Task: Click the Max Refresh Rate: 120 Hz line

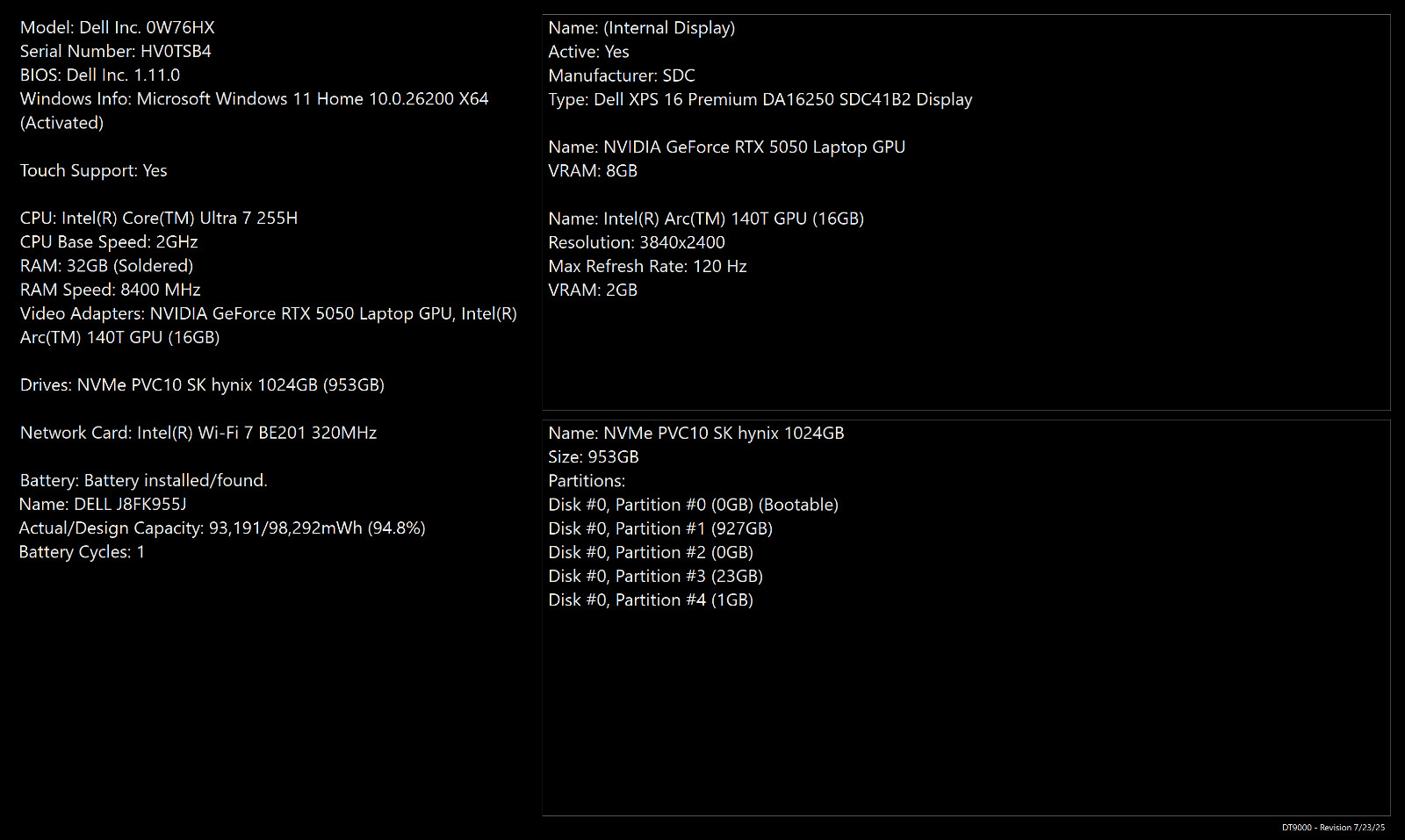Action: pyautogui.click(x=647, y=266)
